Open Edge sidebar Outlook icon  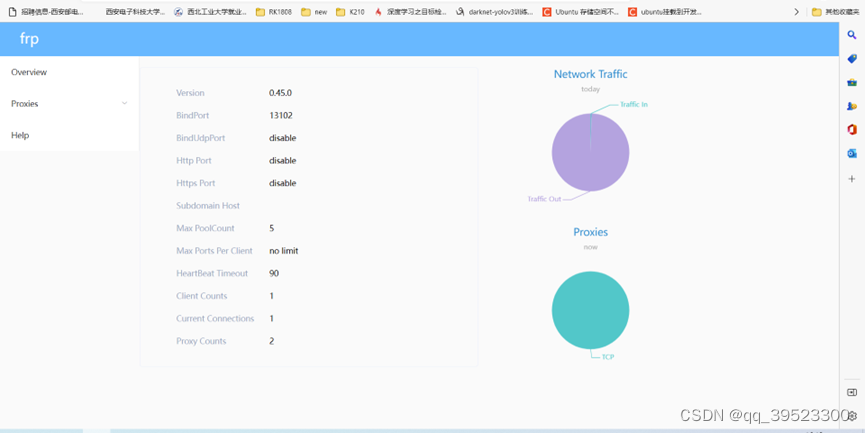pos(852,153)
